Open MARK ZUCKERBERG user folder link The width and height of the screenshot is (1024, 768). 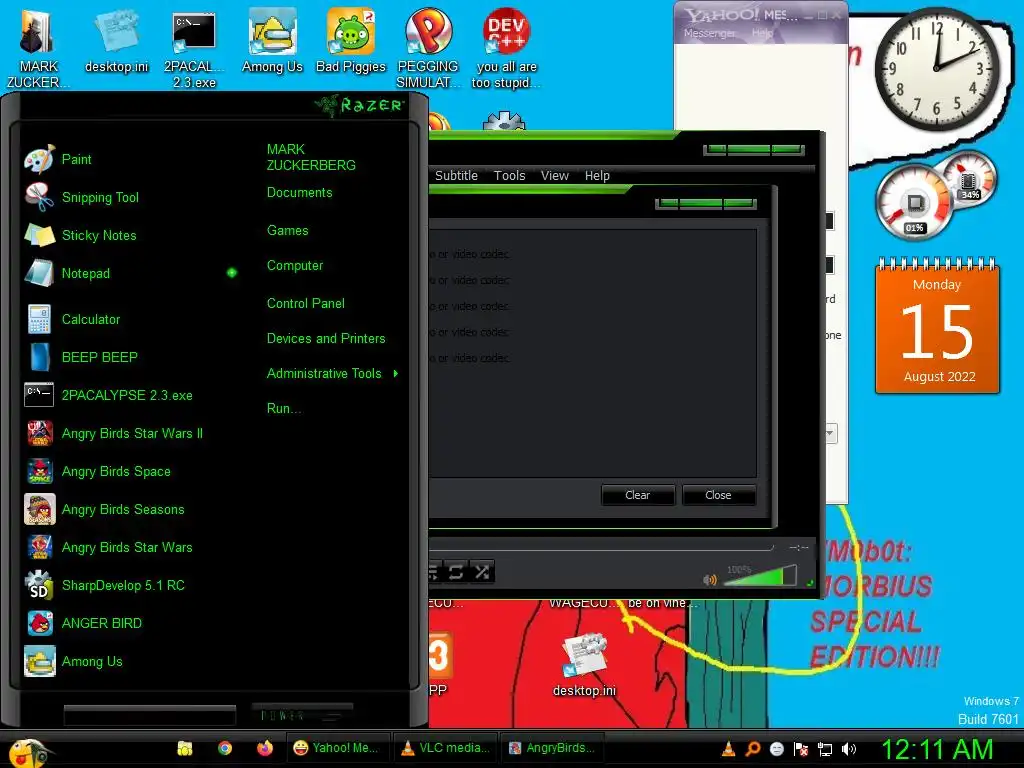pos(311,157)
